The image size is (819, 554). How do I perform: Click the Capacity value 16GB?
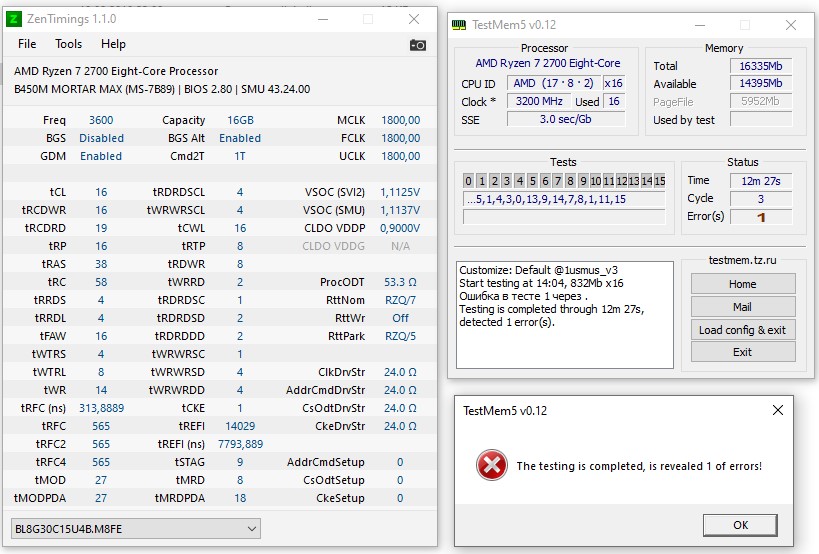(240, 120)
